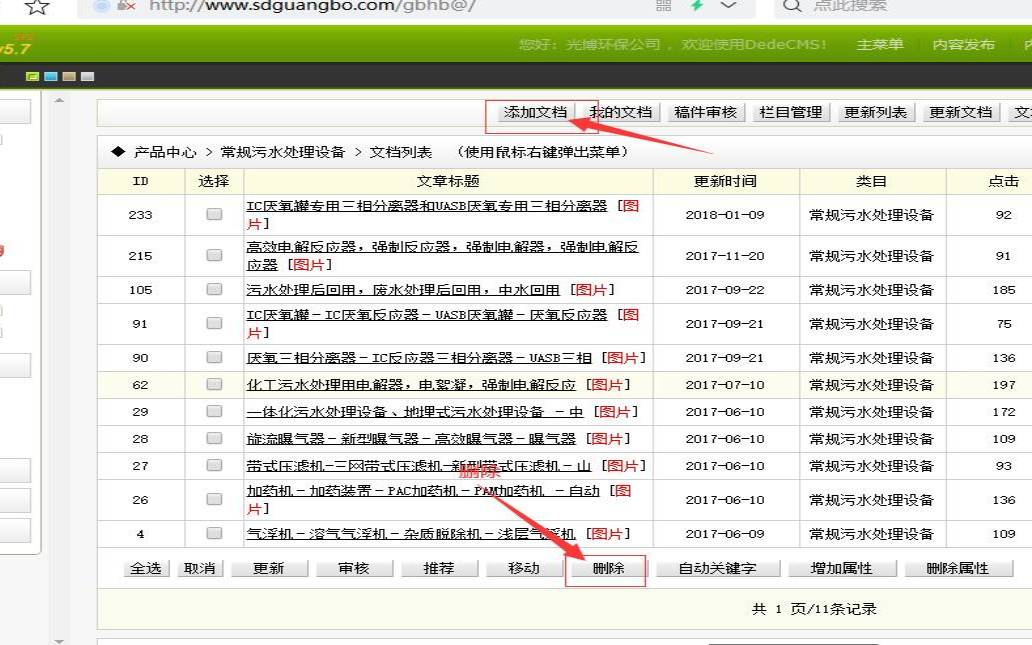Viewport: 1032px width, 645px height.
Task: Open the 主菜单 menu in the green bar
Action: point(880,45)
